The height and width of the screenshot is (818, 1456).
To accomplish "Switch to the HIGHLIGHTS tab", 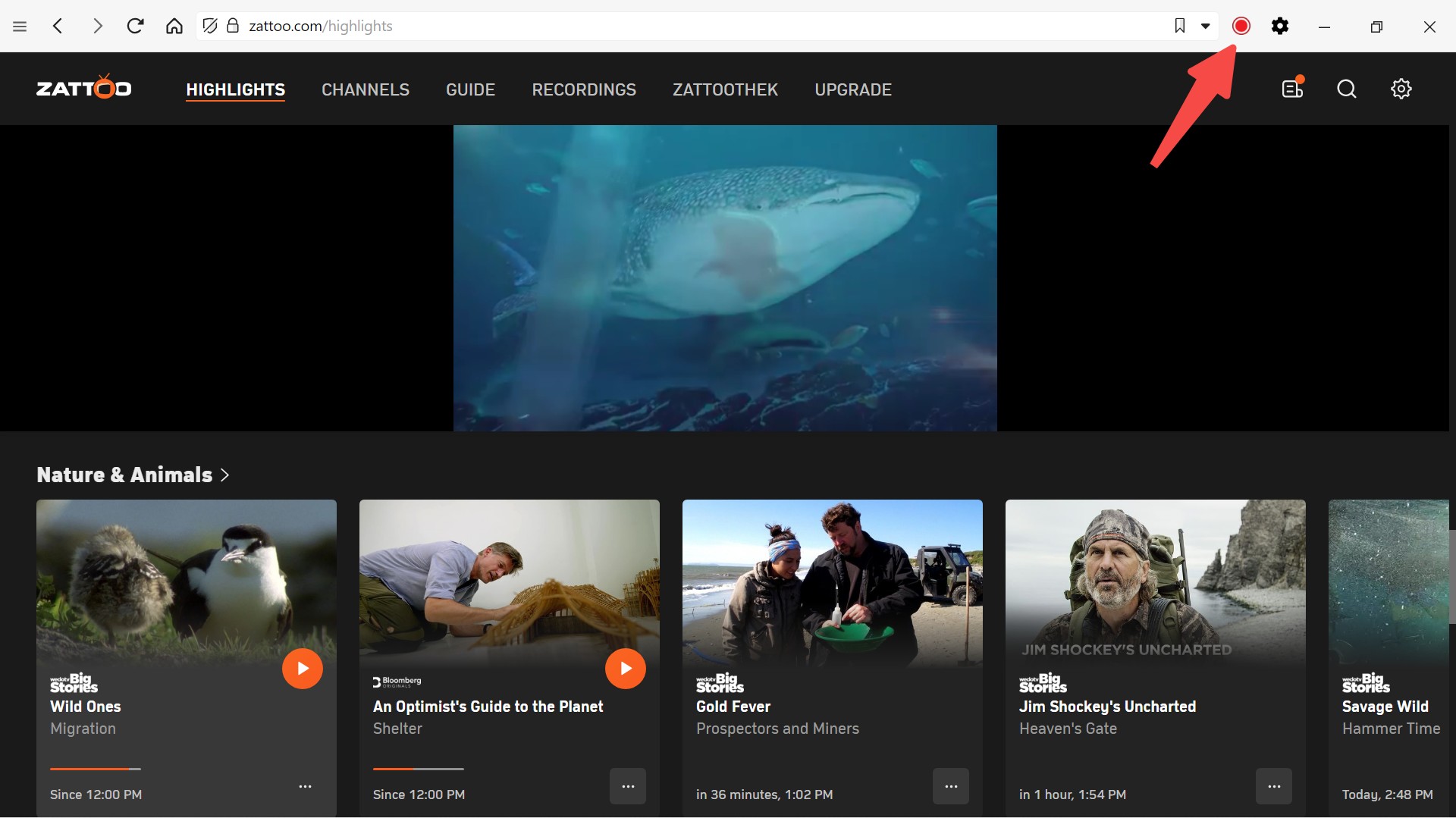I will click(x=236, y=89).
